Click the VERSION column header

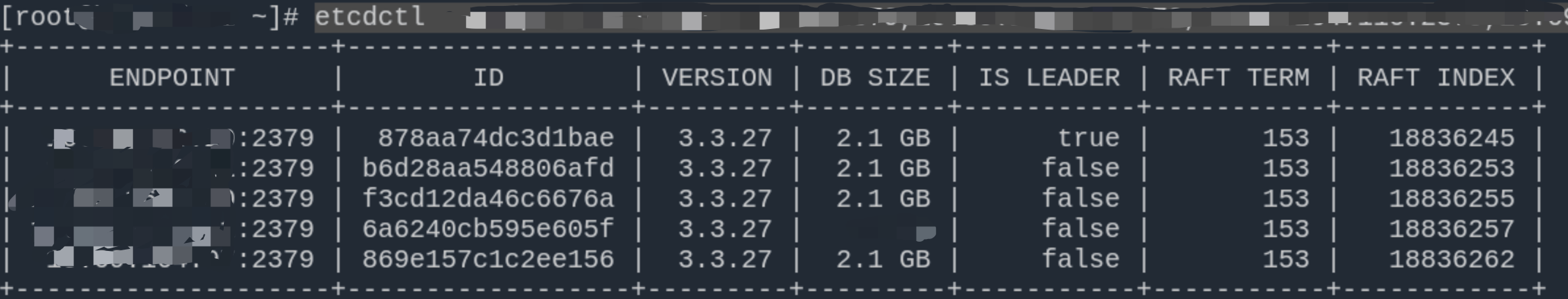coord(717,78)
